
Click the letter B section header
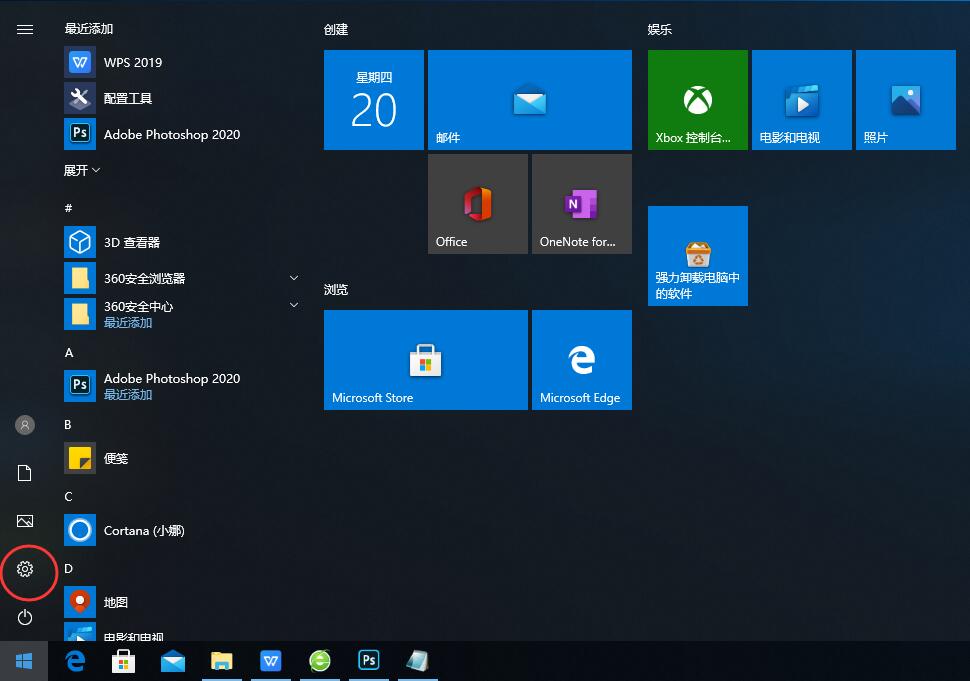pyautogui.click(x=68, y=424)
